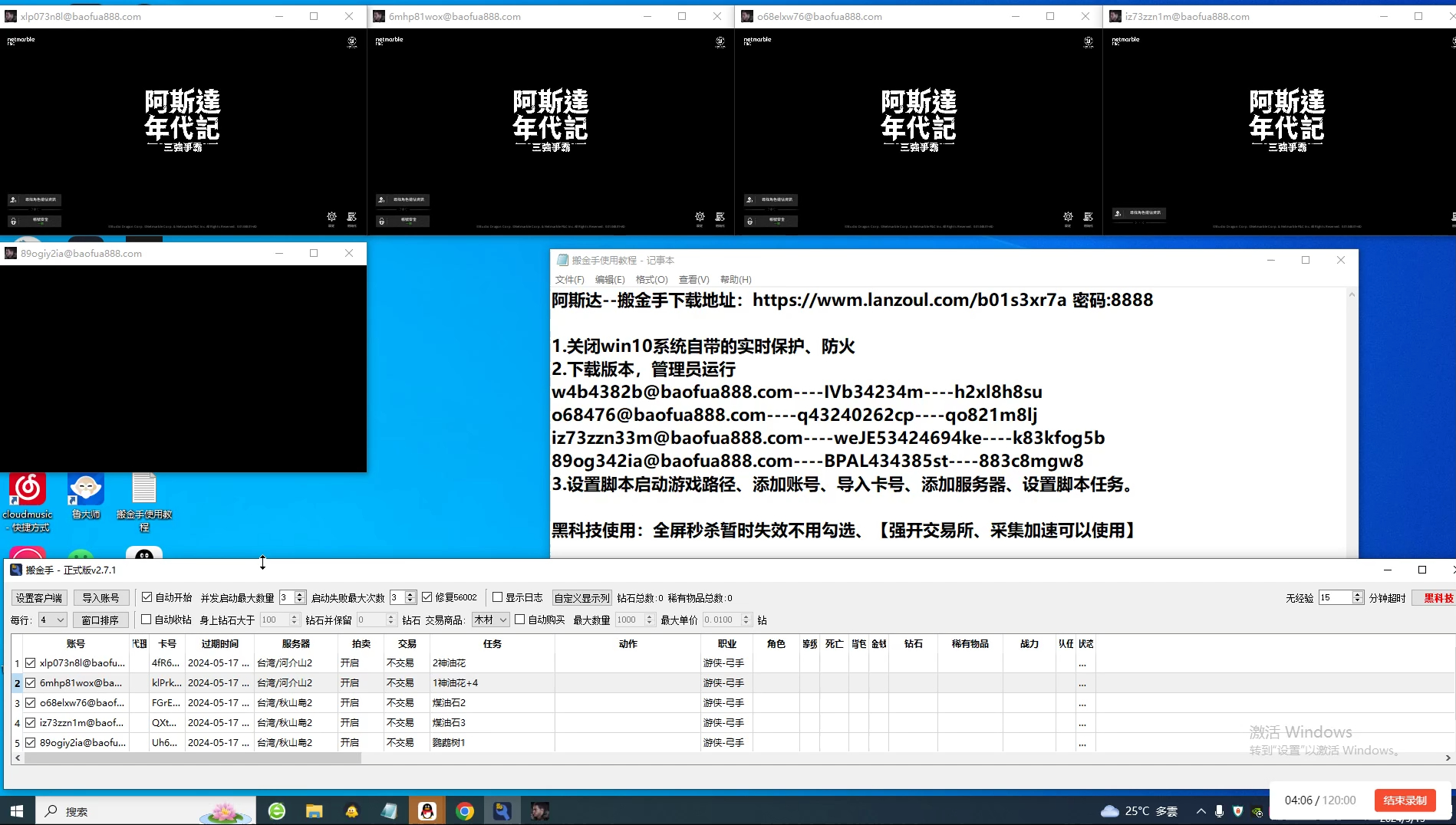
Task: Click top-right round icon in o68elxw76 window
Action: pos(1089,41)
